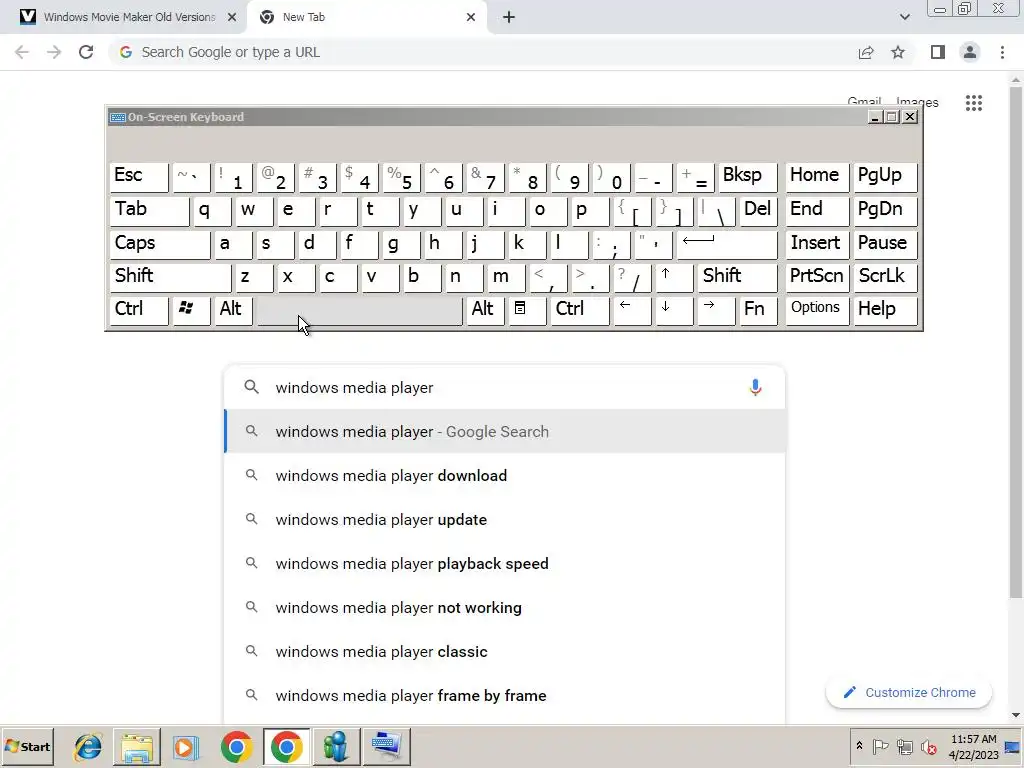
Task: Click the on-screen Del key
Action: (x=758, y=211)
